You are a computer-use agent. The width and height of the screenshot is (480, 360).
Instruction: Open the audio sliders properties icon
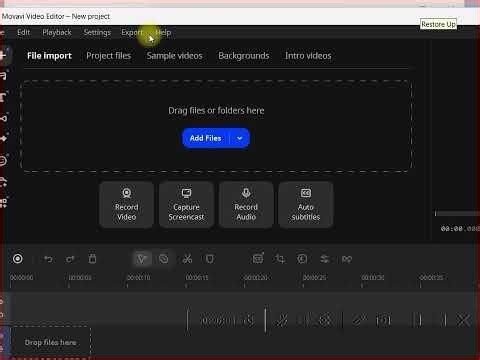tap(325, 259)
